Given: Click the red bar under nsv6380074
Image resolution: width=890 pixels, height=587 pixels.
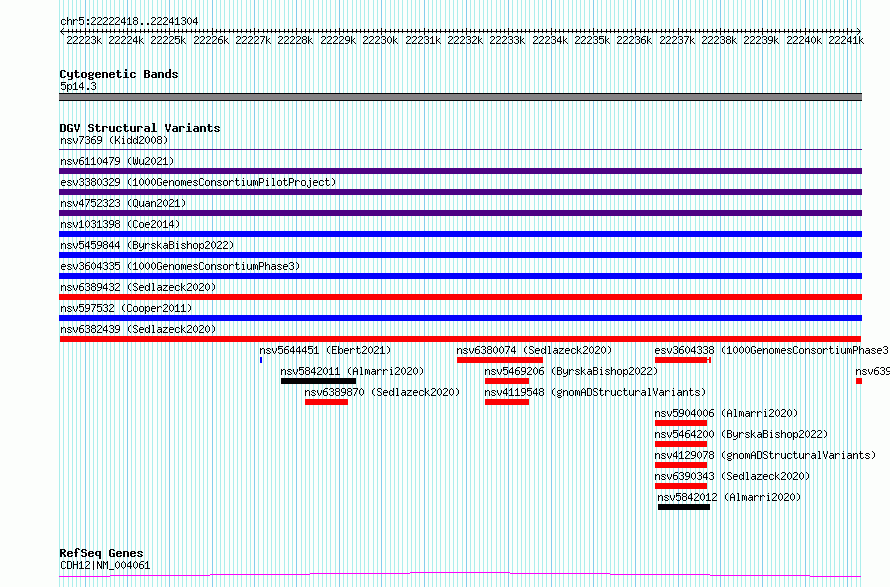Looking at the screenshot, I should (499, 360).
